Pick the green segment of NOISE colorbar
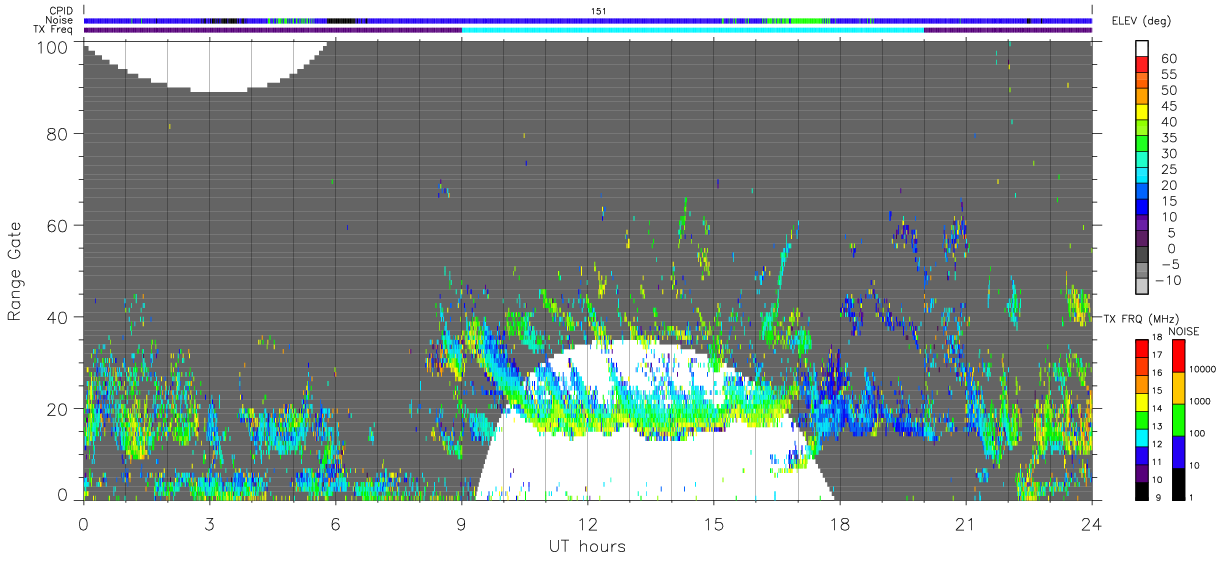Viewport: 1228px width, 567px height. point(1178,420)
